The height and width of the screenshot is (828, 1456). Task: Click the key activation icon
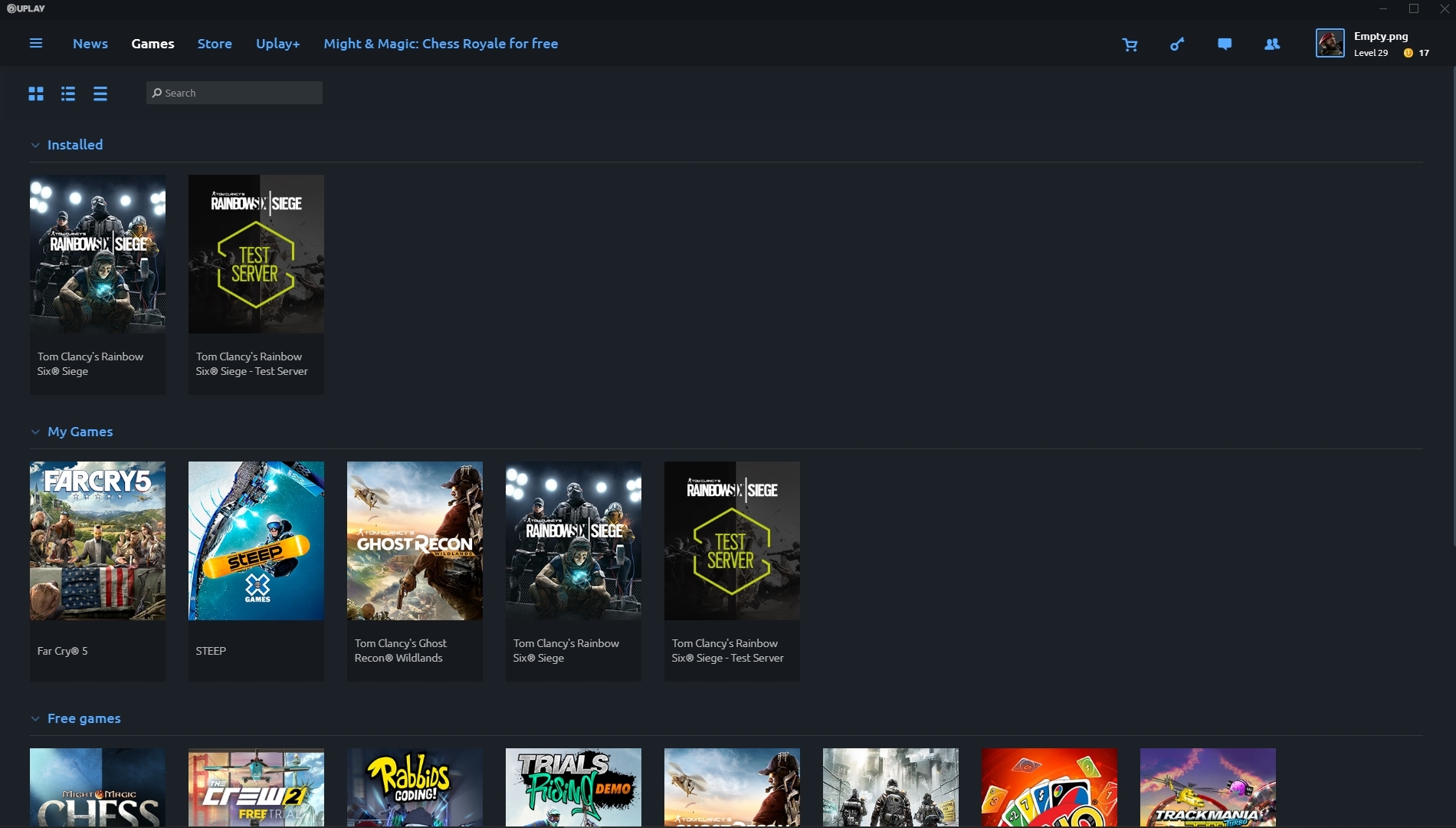(1177, 44)
